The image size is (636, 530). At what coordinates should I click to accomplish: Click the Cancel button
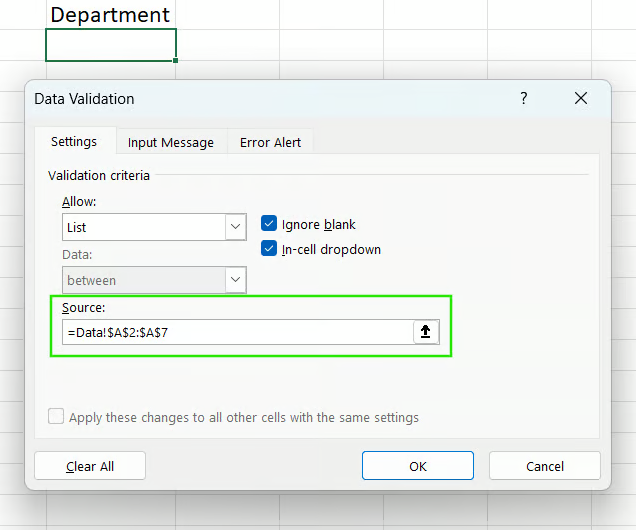click(544, 466)
